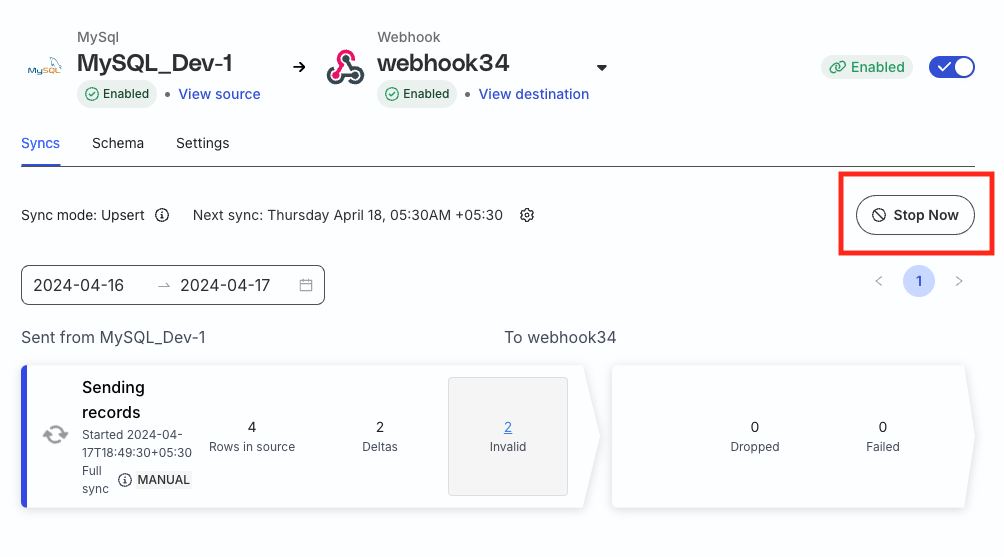Open the next sync schedule gear icon
This screenshot has height=557, width=1004.
527,215
